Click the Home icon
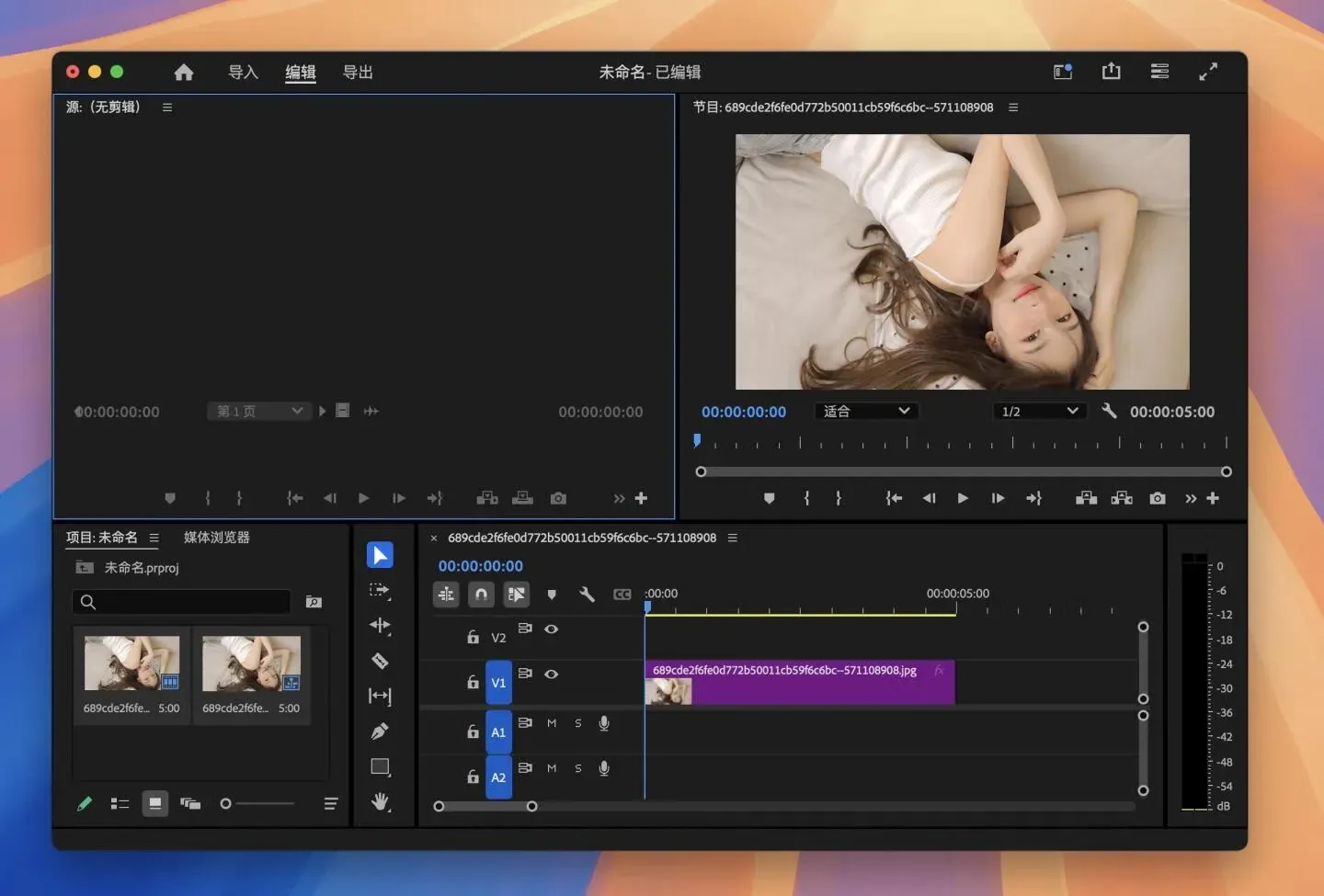The width and height of the screenshot is (1324, 896). [184, 72]
